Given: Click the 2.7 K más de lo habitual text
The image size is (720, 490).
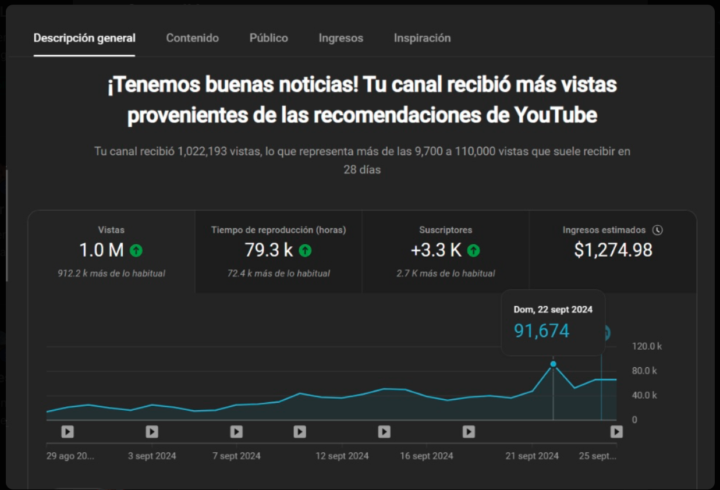Looking at the screenshot, I should 445,273.
